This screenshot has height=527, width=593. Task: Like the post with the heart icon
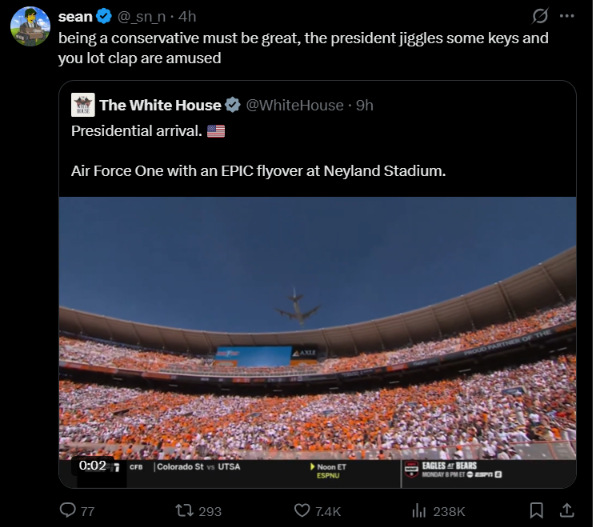pyautogui.click(x=302, y=510)
